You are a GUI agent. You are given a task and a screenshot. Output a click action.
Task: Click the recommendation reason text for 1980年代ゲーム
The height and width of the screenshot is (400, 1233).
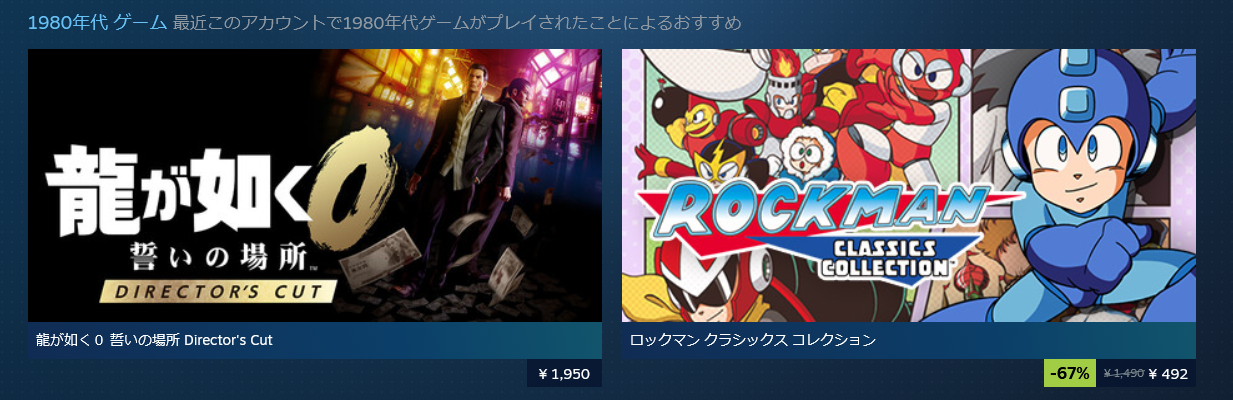click(458, 22)
